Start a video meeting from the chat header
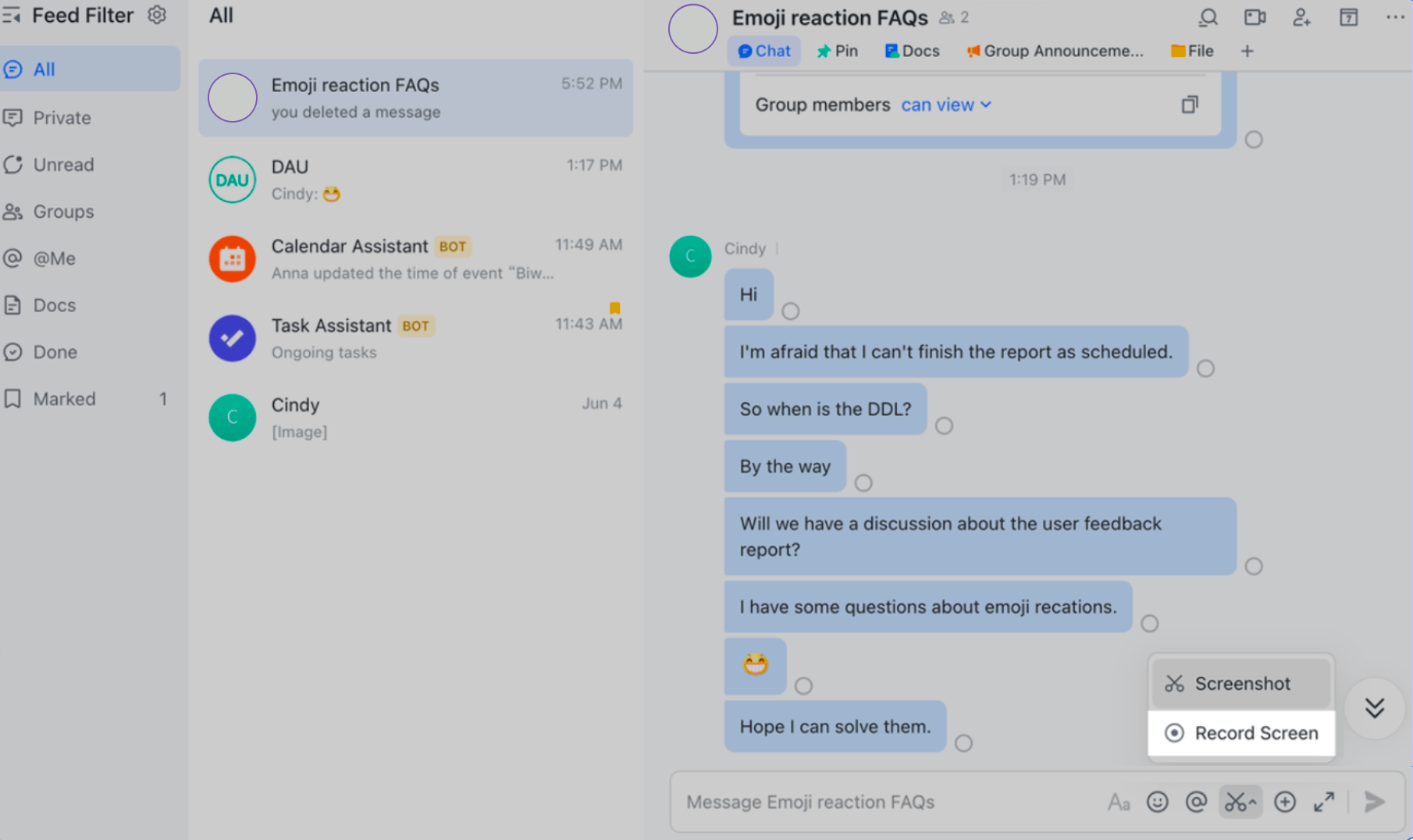This screenshot has height=840, width=1413. 1254,17
